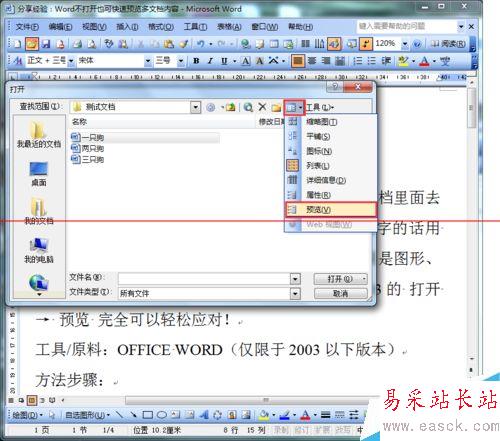Click the Line Color pen in drawing toolbar
The width and height of the screenshot is (500, 441).
pos(284,415)
